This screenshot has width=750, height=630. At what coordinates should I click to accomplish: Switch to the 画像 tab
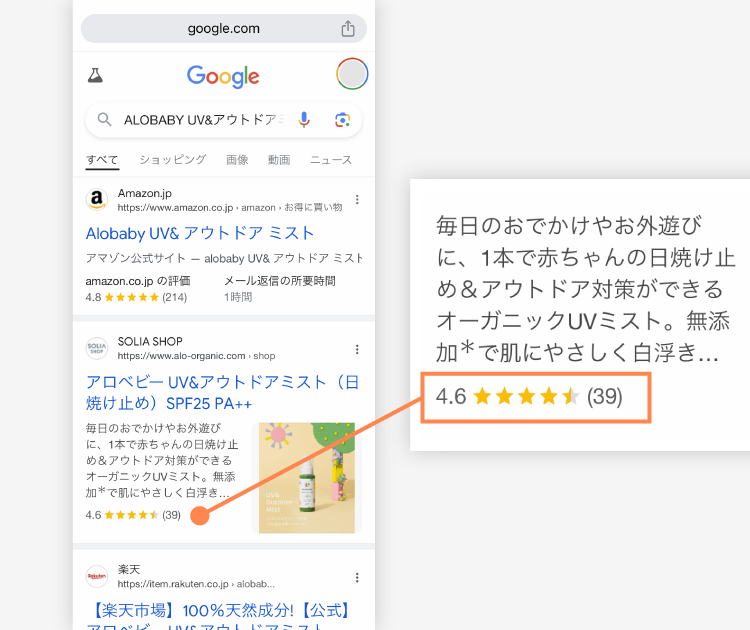tap(237, 160)
